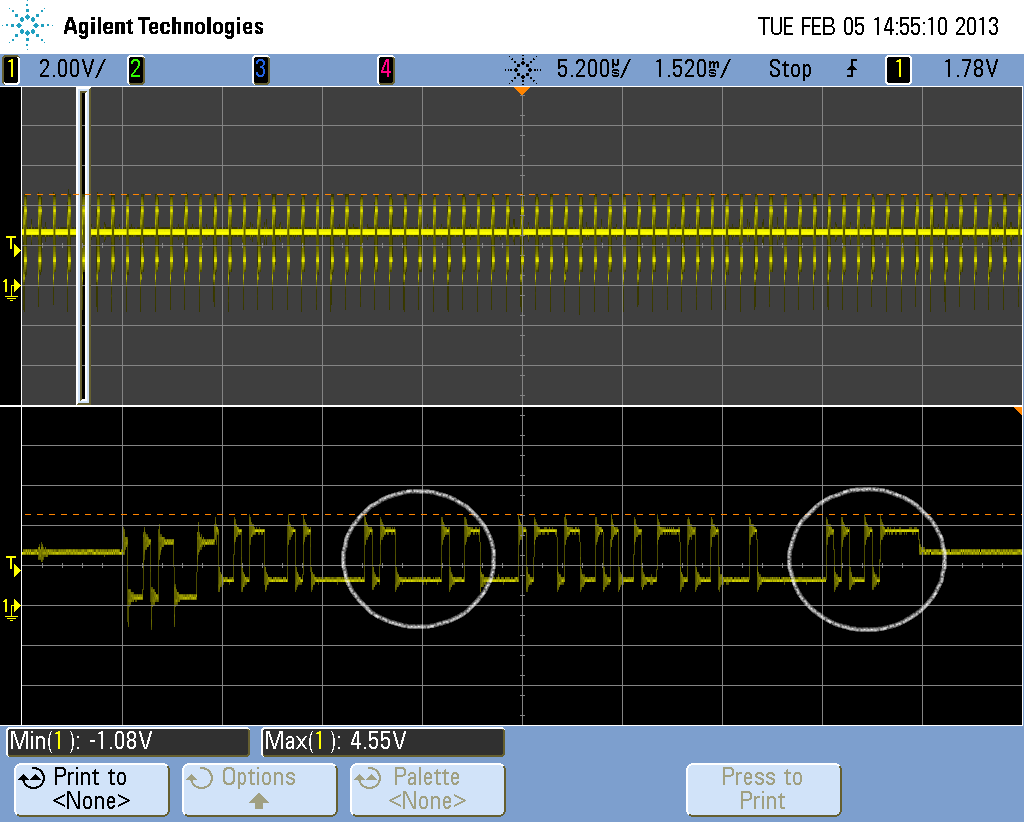Viewport: 1024px width, 822px height.
Task: Click lower window trigger level T marker
Action: 13,565
